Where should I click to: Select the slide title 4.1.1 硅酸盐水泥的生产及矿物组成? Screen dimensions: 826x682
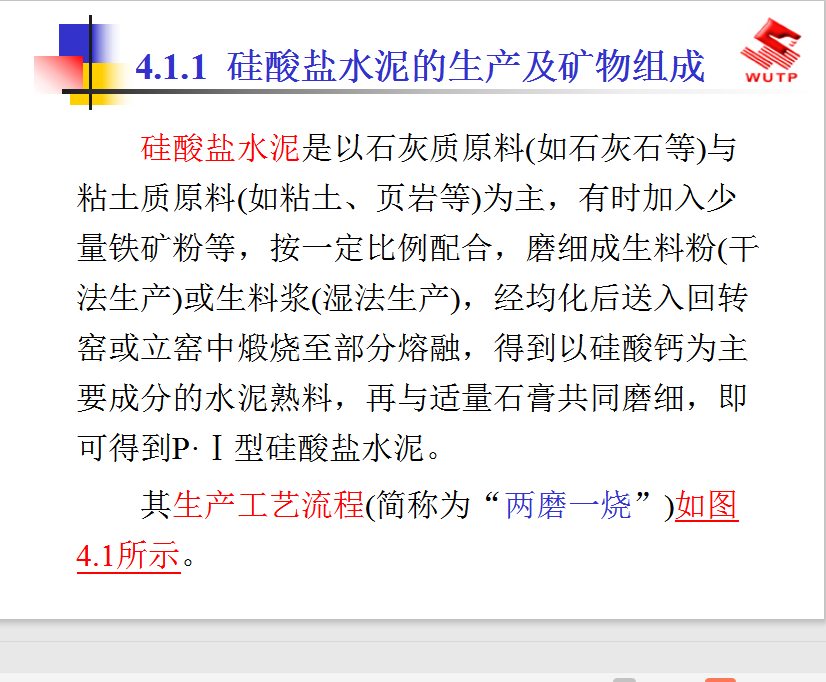pyautogui.click(x=420, y=66)
